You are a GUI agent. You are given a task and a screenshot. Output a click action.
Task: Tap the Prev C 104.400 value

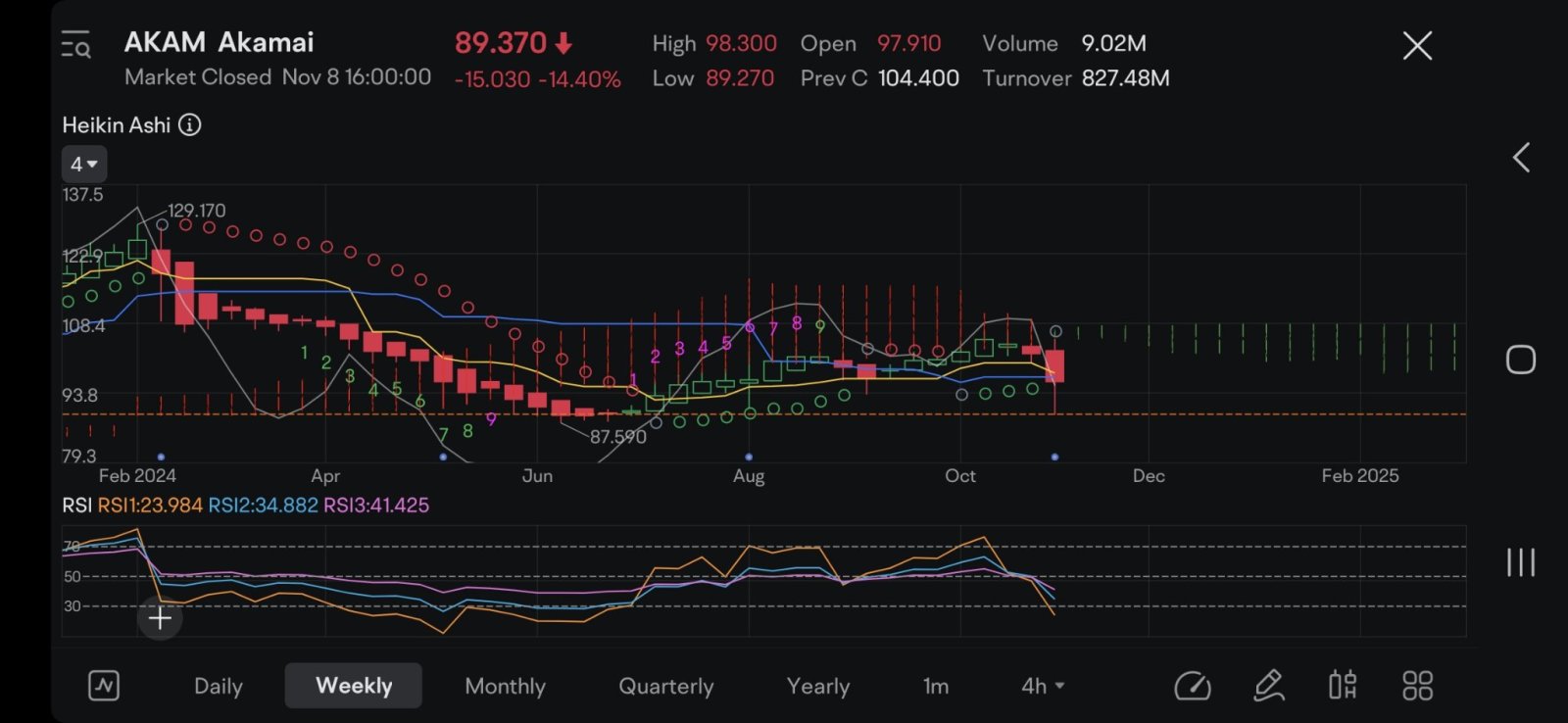click(x=918, y=78)
